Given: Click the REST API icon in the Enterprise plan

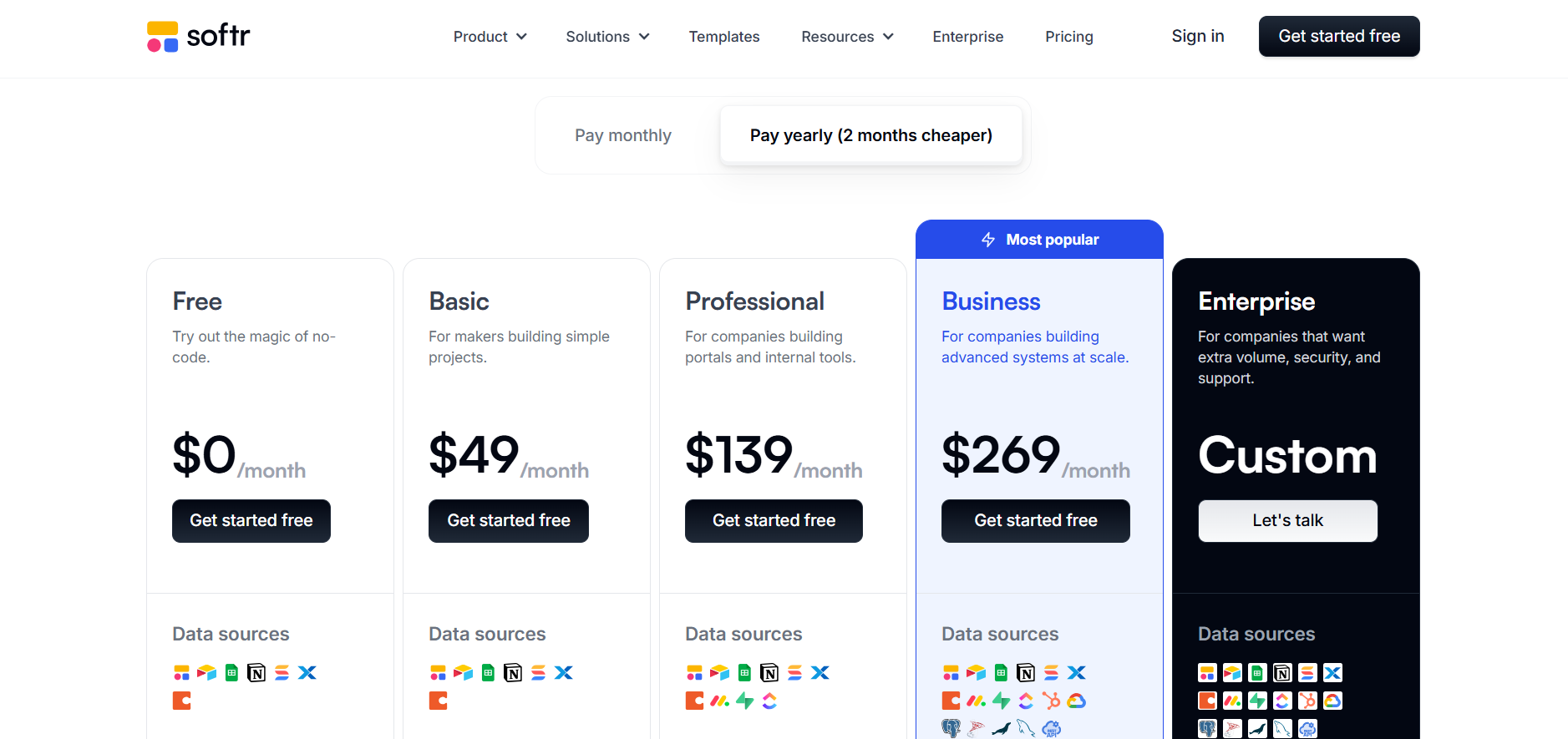Looking at the screenshot, I should pyautogui.click(x=1307, y=728).
